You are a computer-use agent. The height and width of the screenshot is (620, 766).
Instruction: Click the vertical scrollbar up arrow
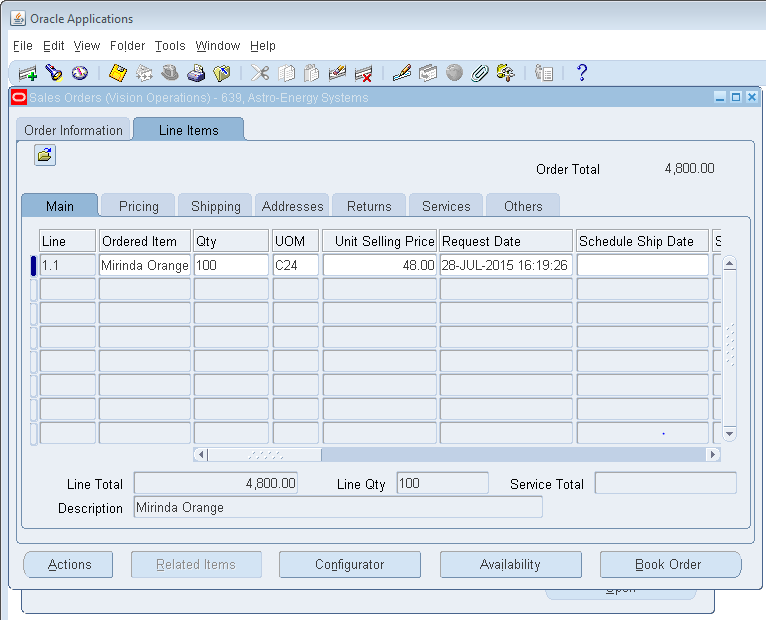[729, 264]
